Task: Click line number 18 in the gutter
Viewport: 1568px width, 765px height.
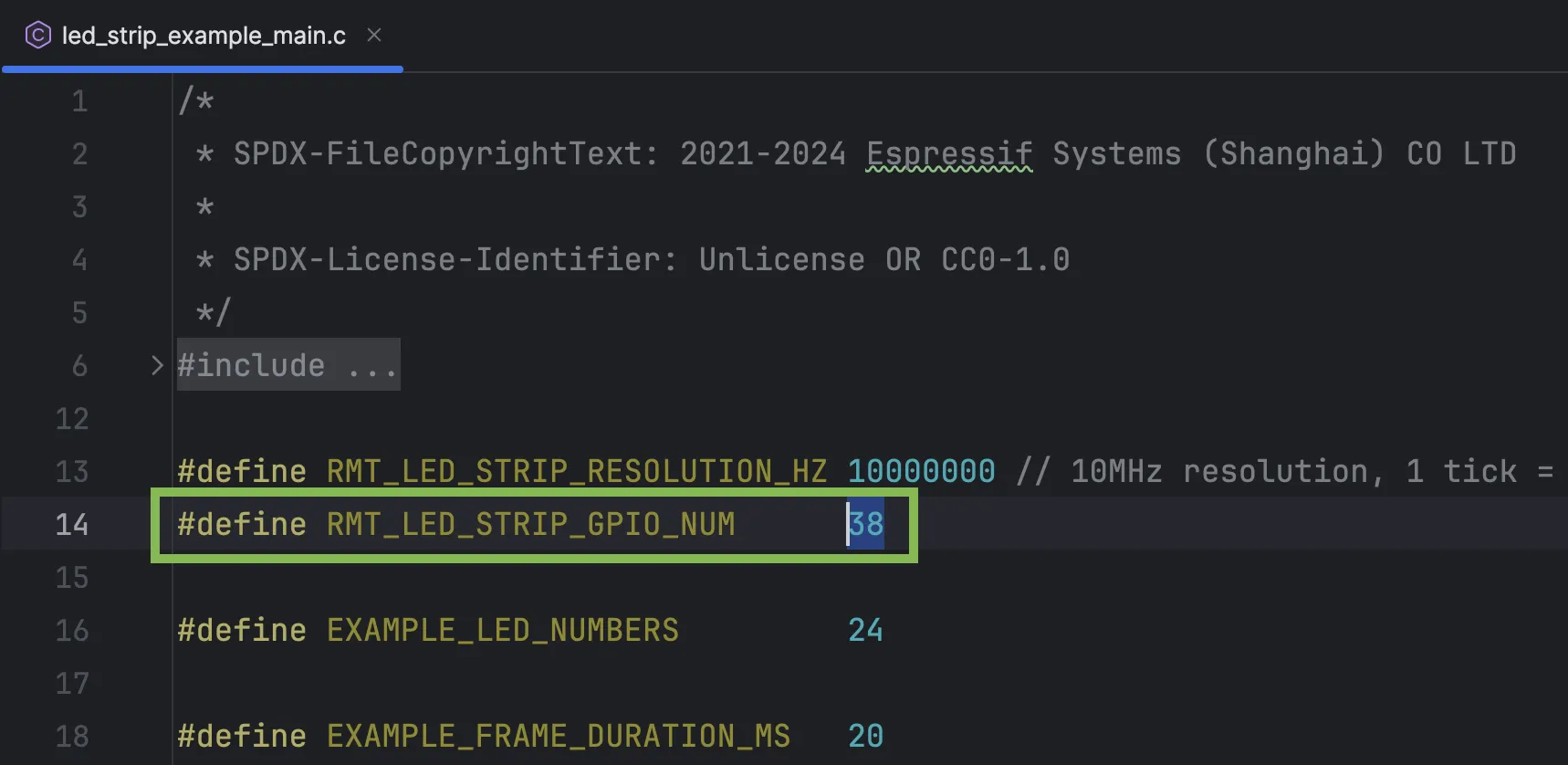Action: click(72, 736)
